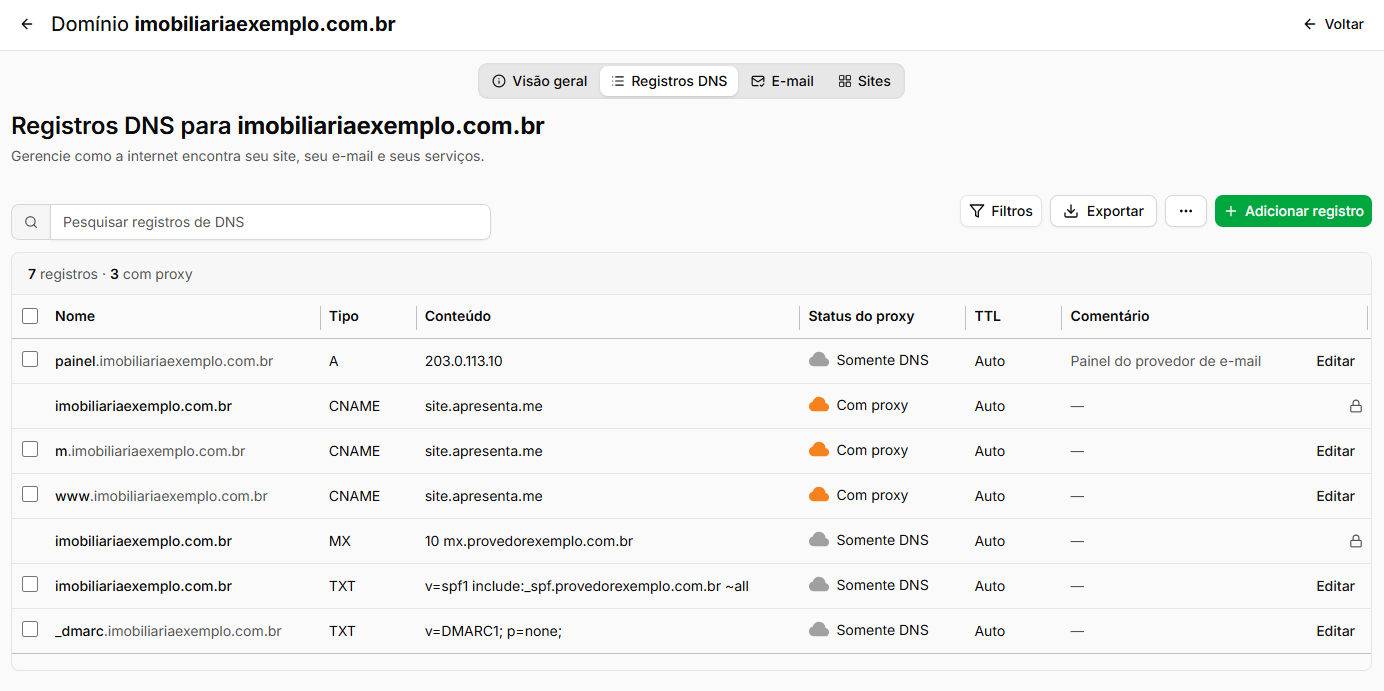Screen dimensions: 1384x691
Task: Focus the Pesquisar registros de DNS field
Action: (x=270, y=222)
